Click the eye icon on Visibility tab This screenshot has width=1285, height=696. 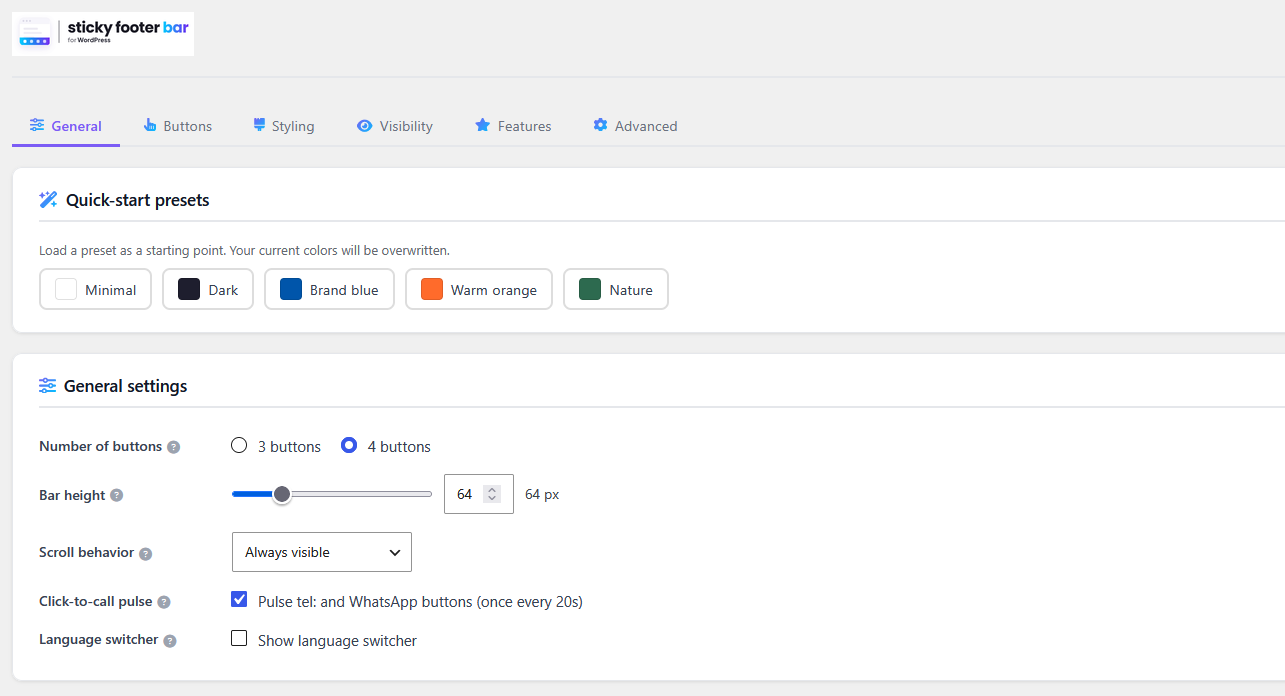click(365, 125)
